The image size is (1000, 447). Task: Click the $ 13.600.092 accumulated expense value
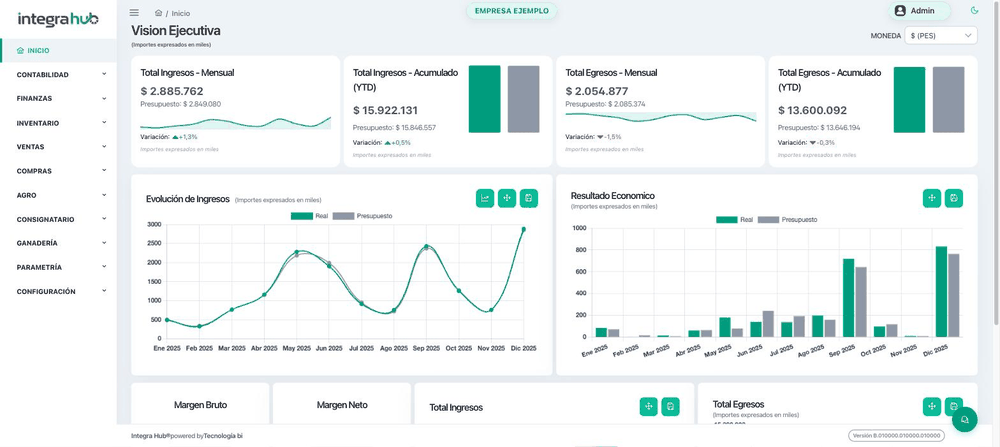(812, 110)
